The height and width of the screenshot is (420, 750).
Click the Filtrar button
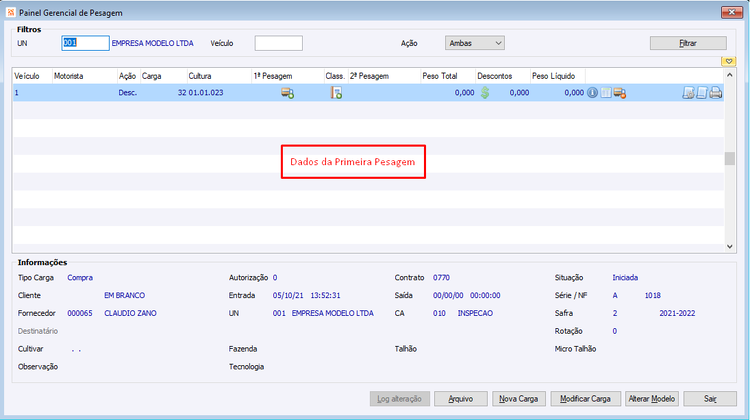click(x=688, y=43)
